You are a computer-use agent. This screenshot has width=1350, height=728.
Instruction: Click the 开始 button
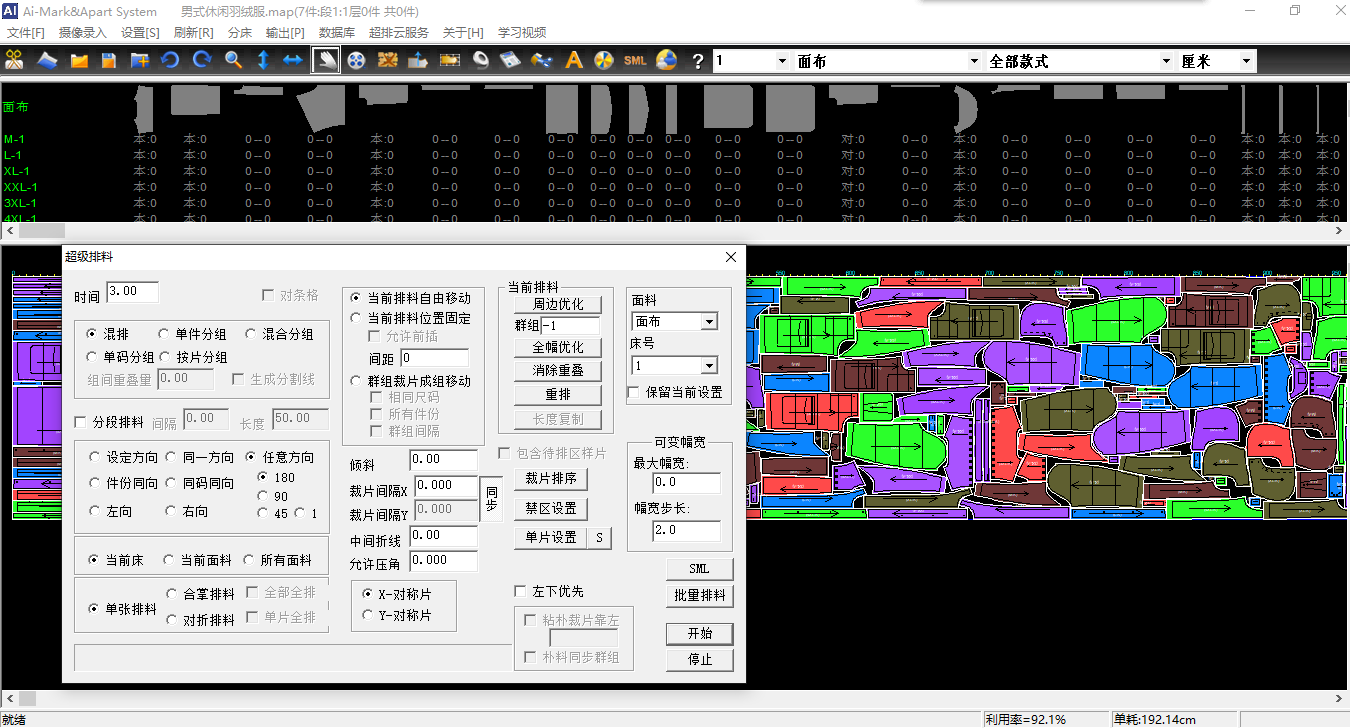699,634
